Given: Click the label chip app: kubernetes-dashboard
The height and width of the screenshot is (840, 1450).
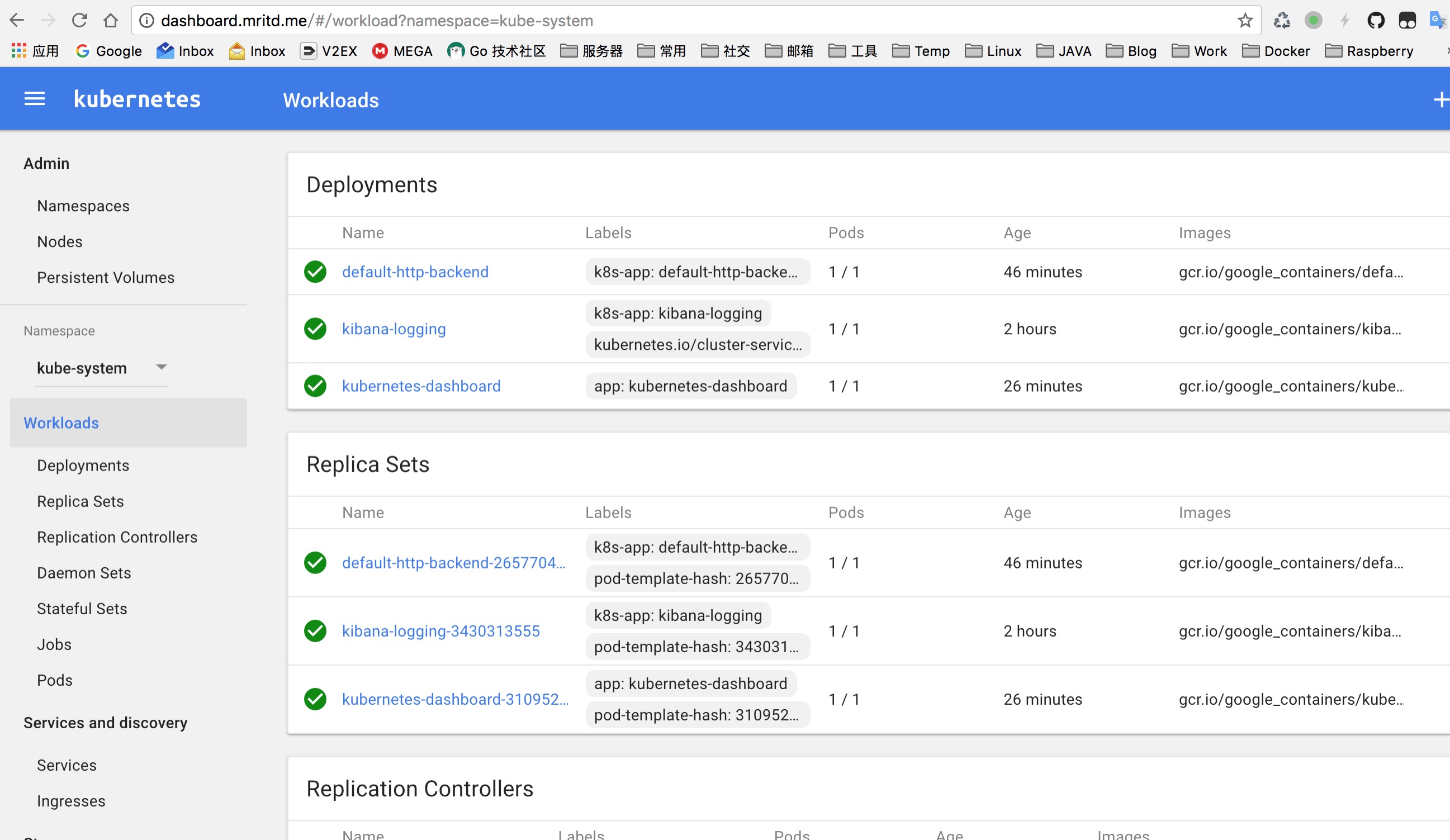Looking at the screenshot, I should [690, 386].
